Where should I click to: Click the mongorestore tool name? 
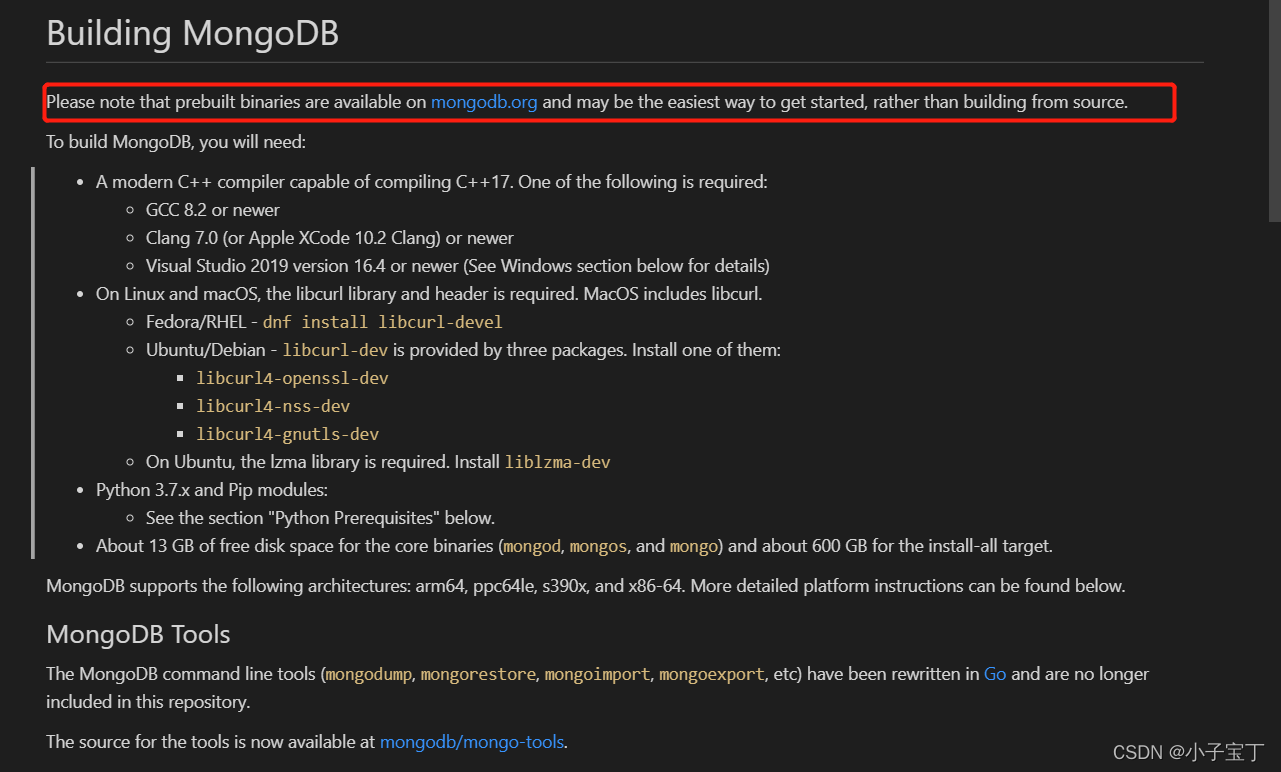[x=478, y=674]
